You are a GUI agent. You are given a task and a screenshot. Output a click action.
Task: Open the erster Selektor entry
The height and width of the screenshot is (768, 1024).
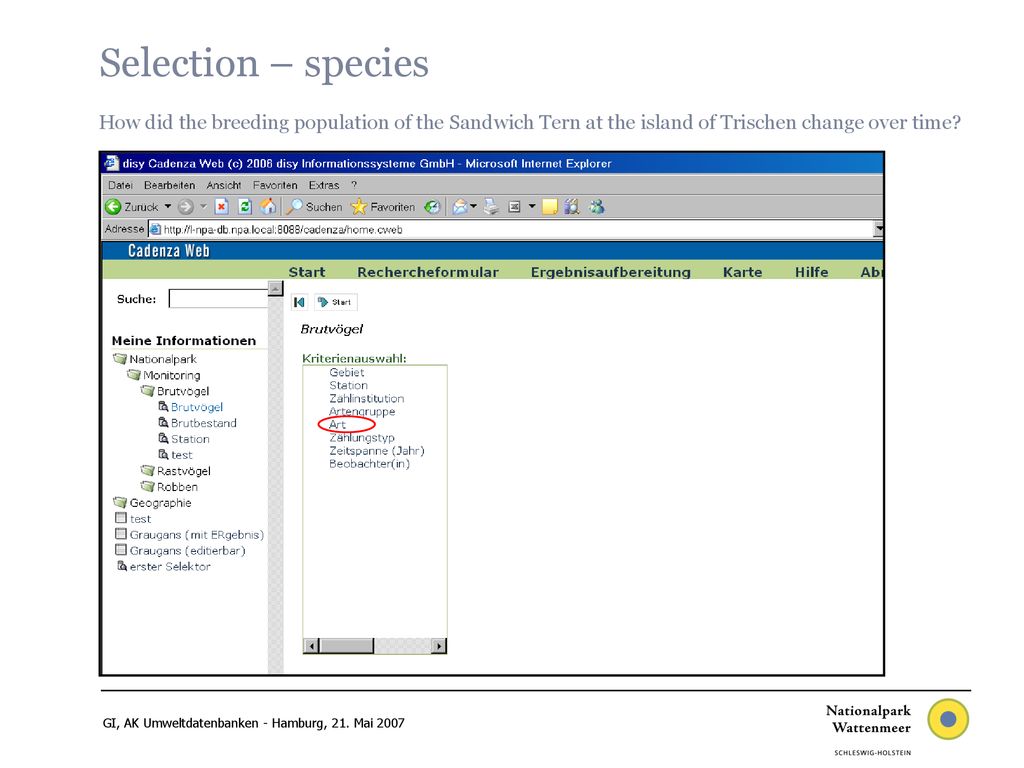coord(170,567)
